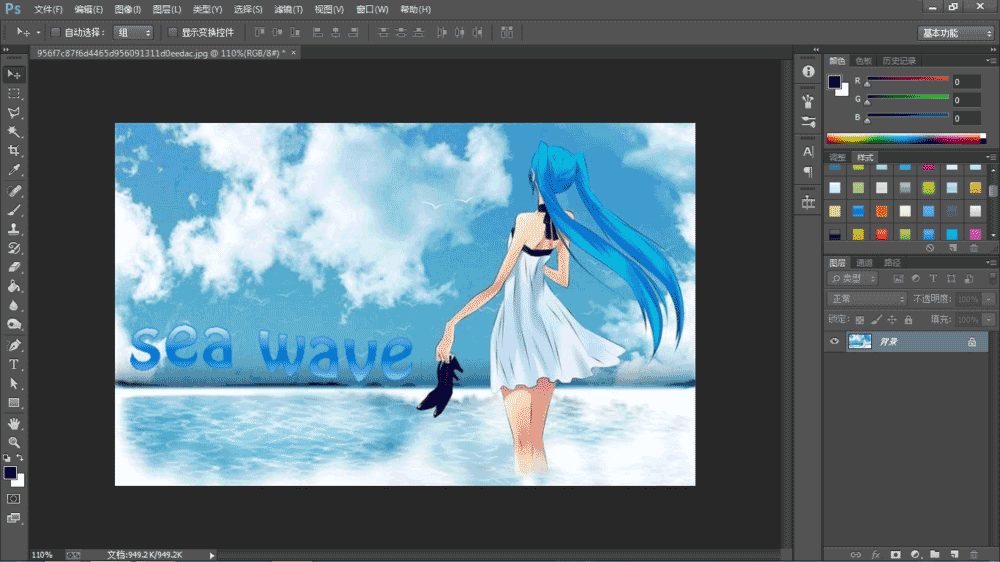
Task: Expand the 正常 blend mode dropdown
Action: click(x=866, y=299)
